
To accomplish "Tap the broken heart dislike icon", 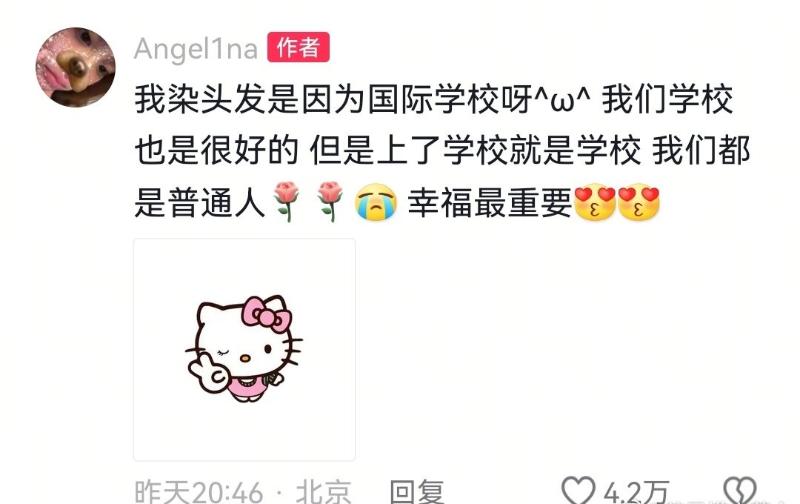I will coord(740,491).
